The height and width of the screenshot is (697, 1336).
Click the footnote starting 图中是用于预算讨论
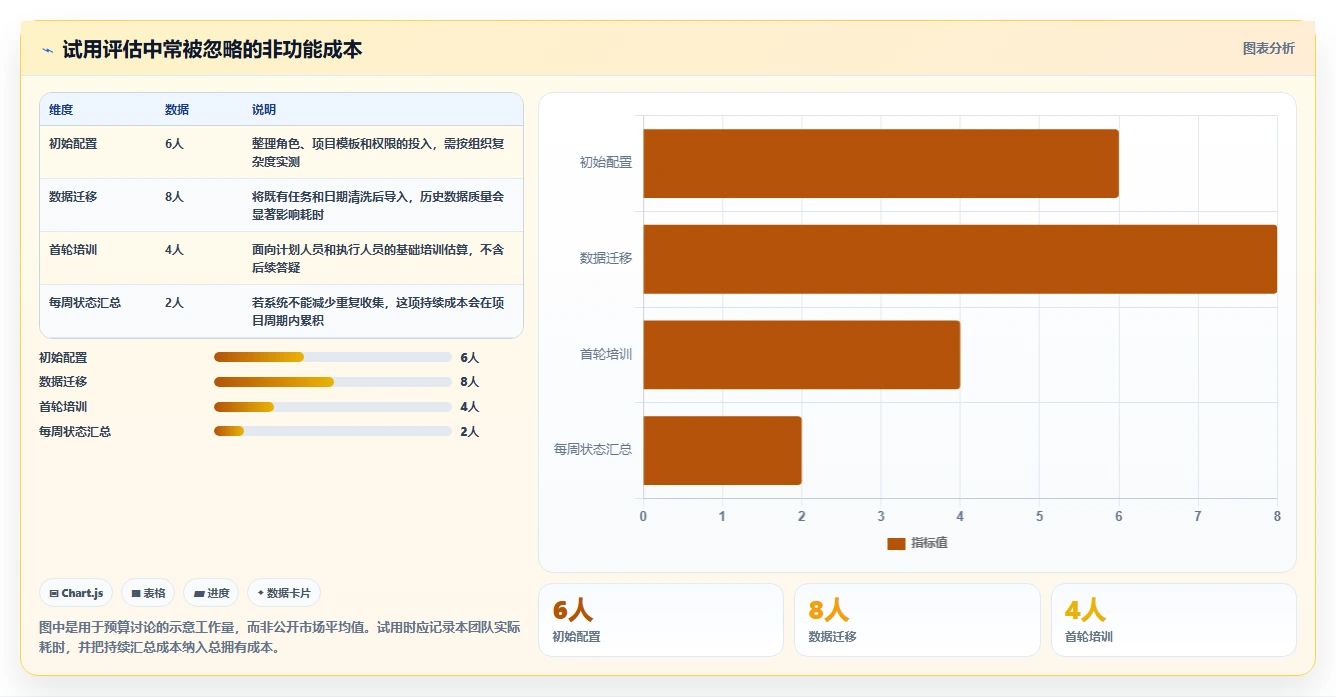click(279, 637)
